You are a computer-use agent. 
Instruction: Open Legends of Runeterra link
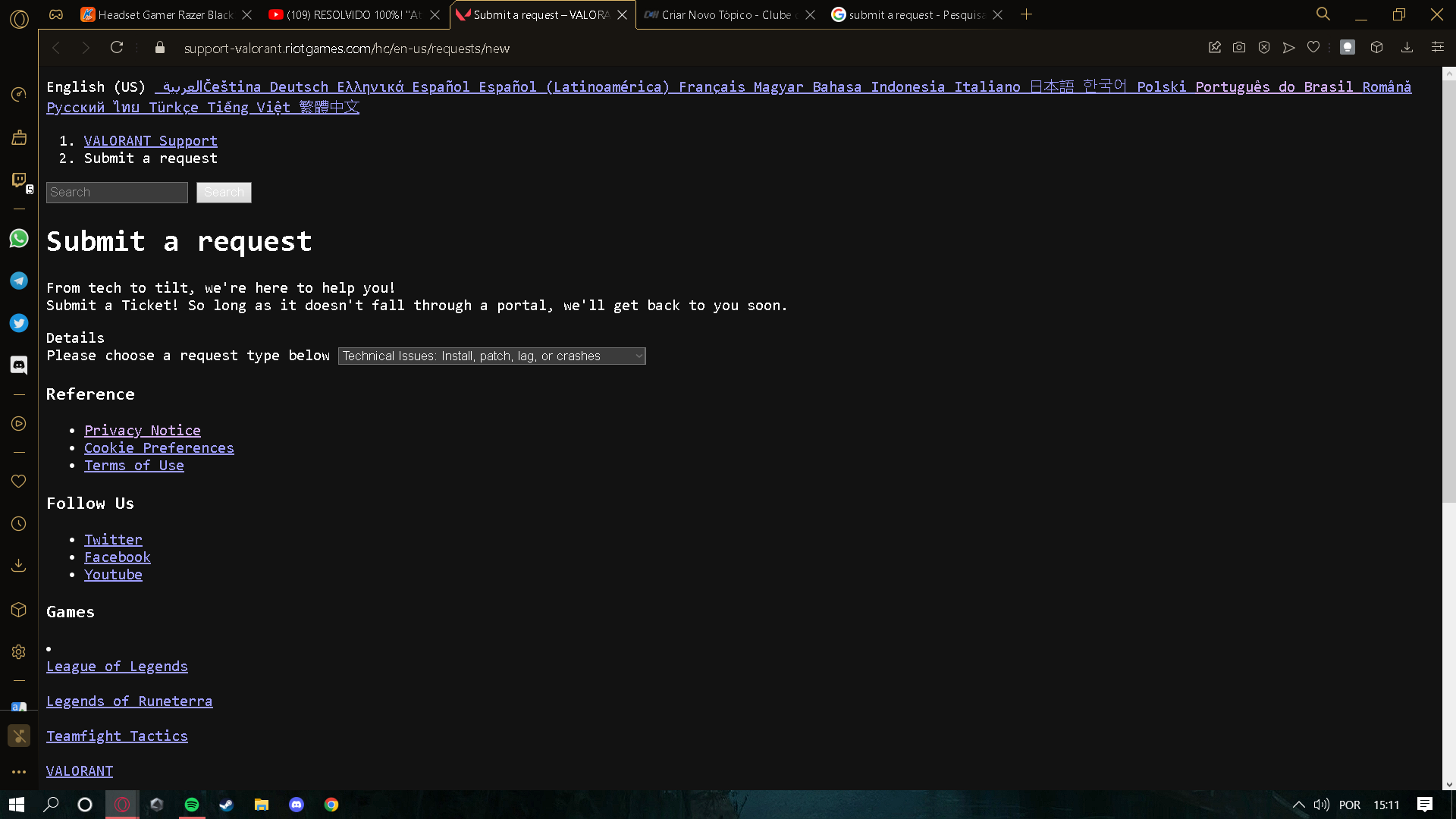(x=130, y=701)
